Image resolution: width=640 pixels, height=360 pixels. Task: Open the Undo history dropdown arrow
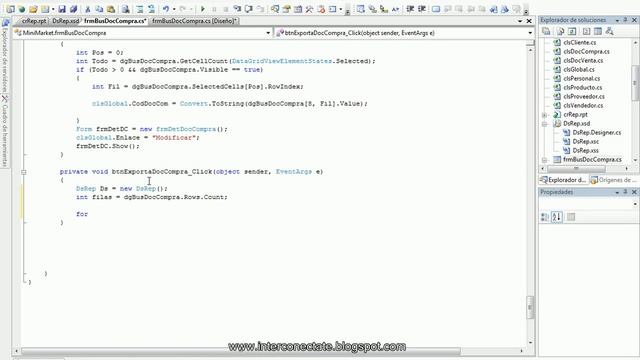click(174, 9)
